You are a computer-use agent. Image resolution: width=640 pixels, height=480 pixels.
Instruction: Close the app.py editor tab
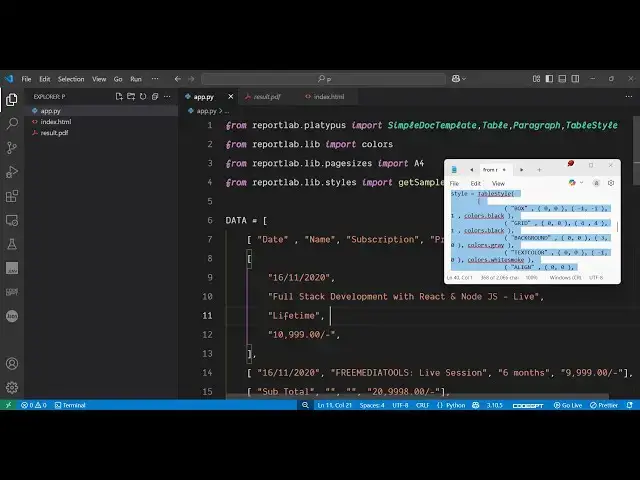pos(231,97)
